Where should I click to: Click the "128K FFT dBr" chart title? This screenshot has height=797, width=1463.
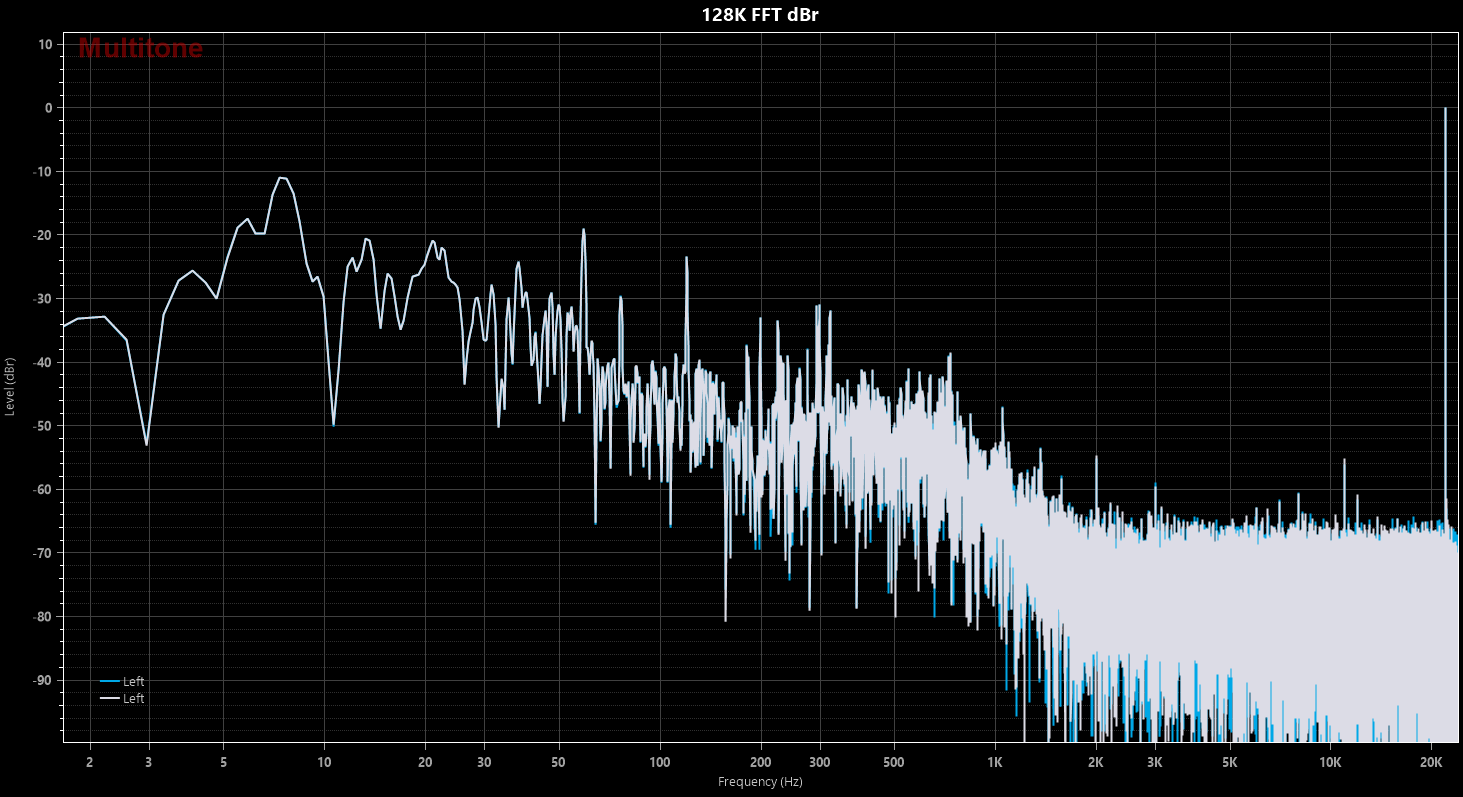pos(760,14)
